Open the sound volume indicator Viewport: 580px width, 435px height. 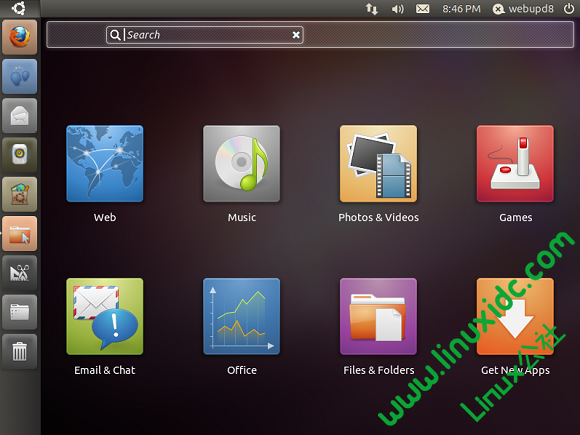[x=397, y=9]
